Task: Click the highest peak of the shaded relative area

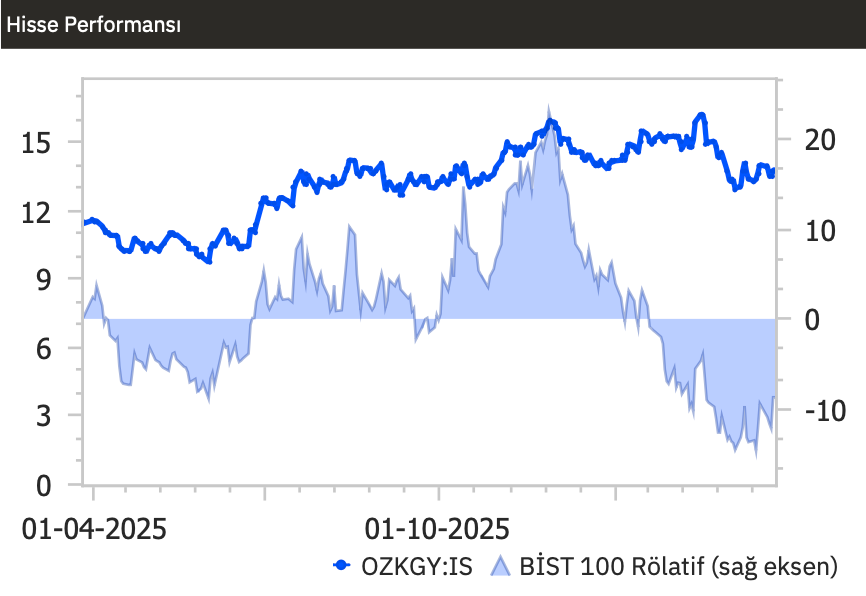Action: point(548,109)
